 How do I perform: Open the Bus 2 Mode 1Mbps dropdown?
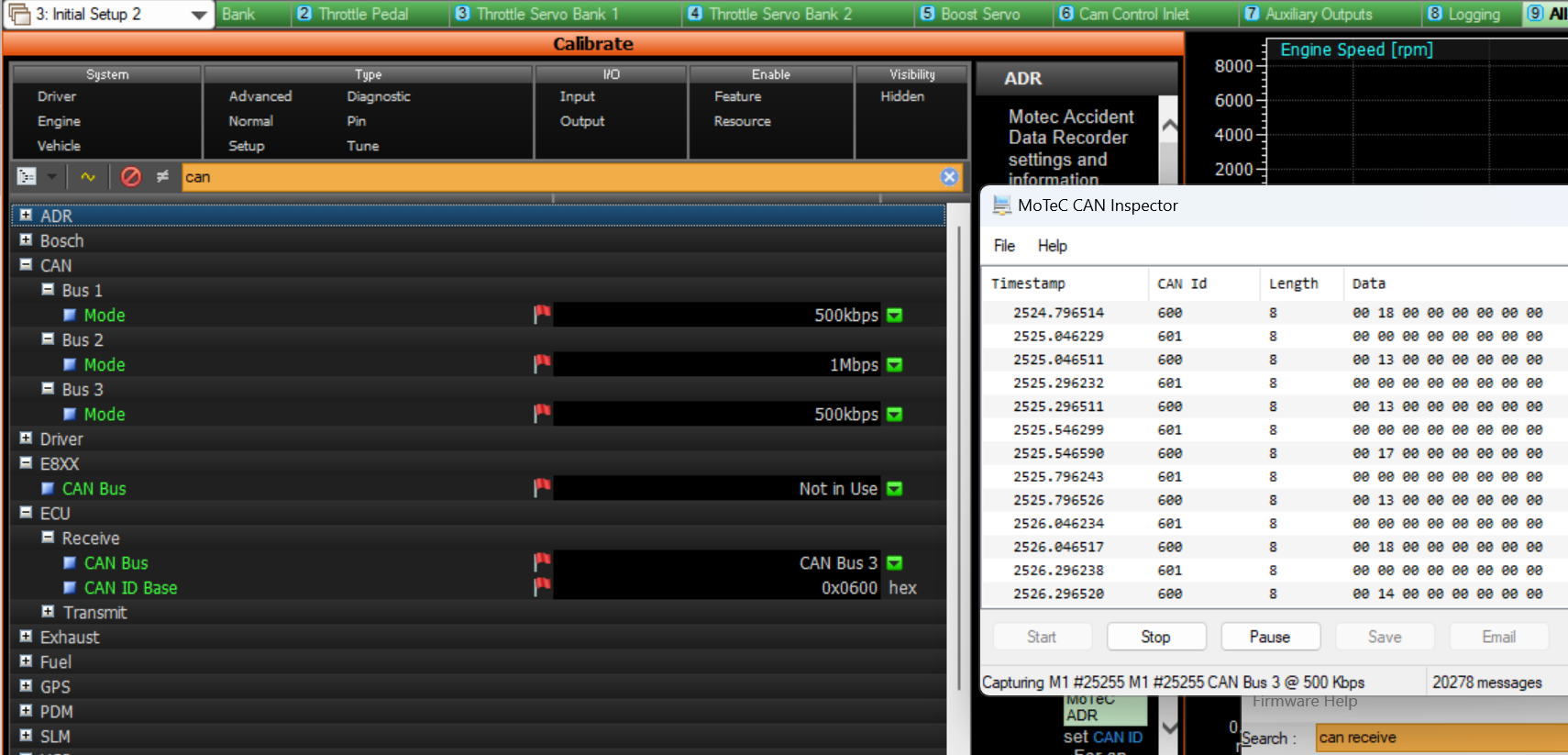(x=895, y=365)
